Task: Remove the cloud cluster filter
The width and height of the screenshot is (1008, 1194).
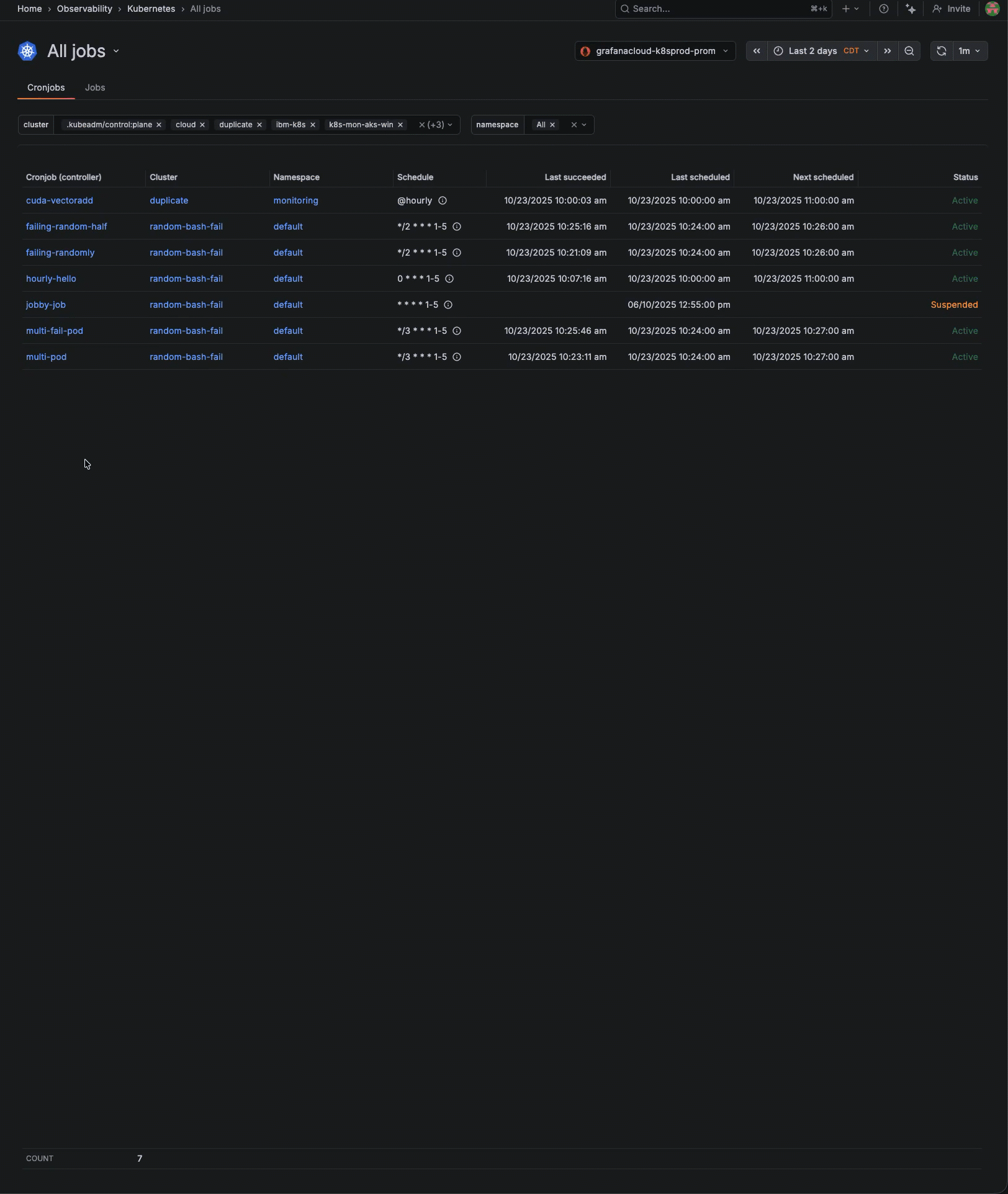Action: [202, 125]
